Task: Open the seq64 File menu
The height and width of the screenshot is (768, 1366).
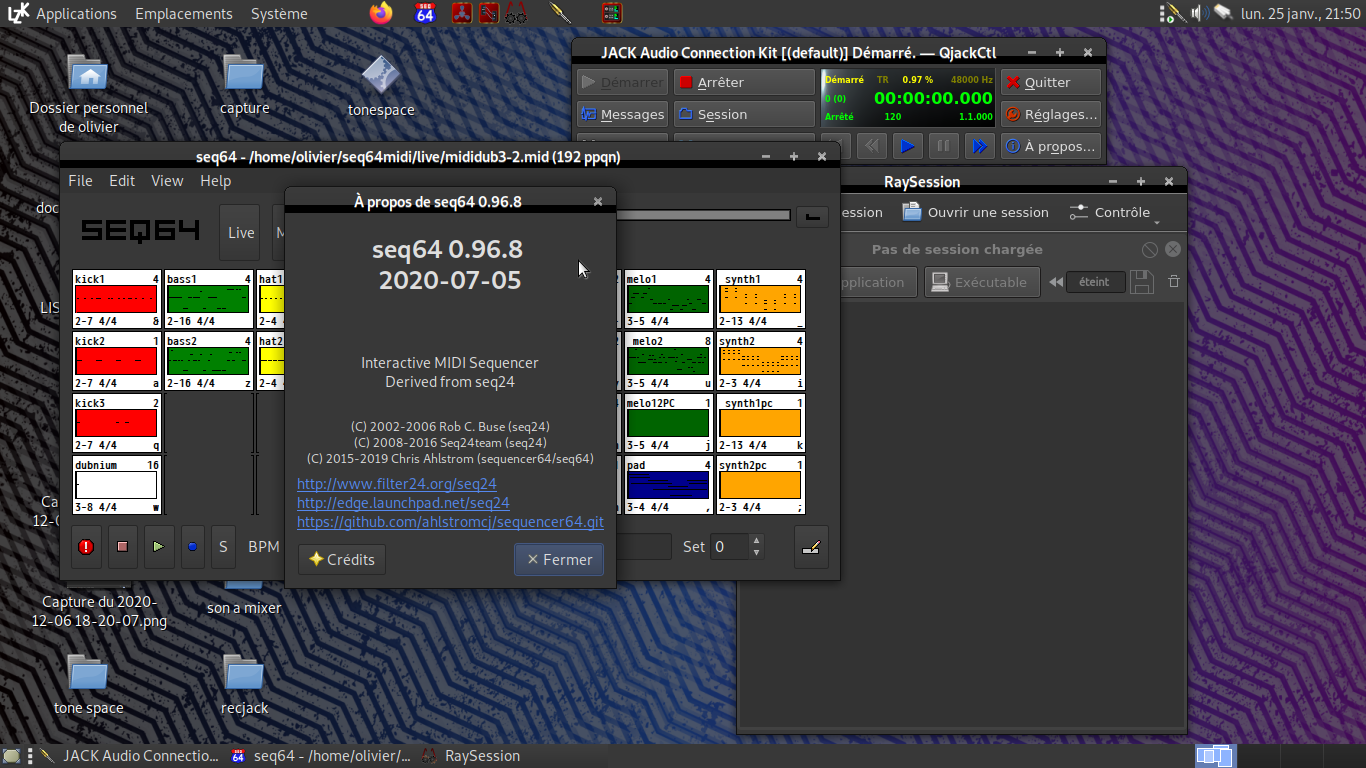Action: click(x=80, y=181)
